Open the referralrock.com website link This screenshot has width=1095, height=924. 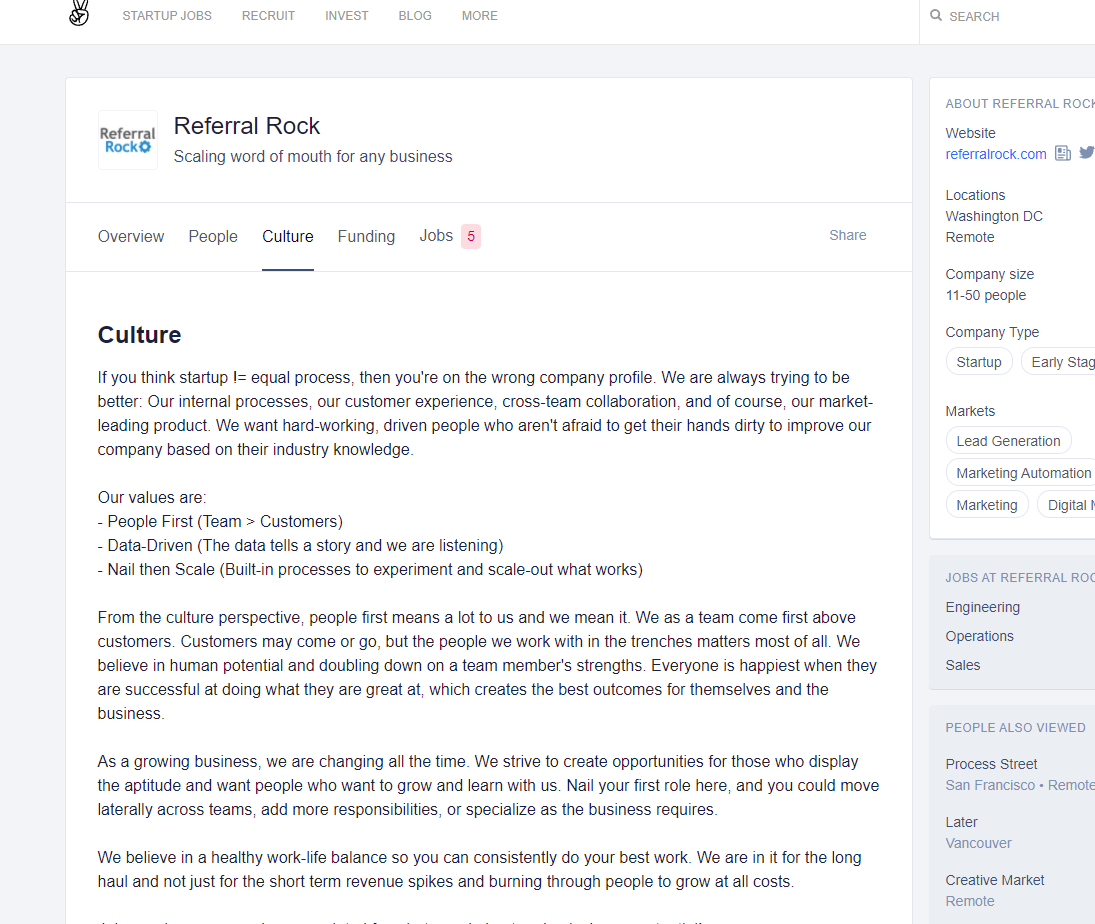coord(996,154)
